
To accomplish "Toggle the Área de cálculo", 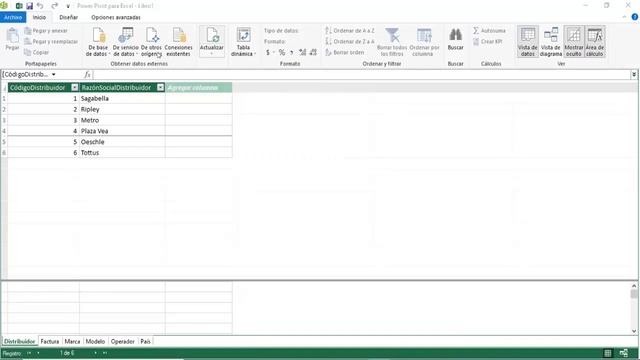I will [x=595, y=42].
